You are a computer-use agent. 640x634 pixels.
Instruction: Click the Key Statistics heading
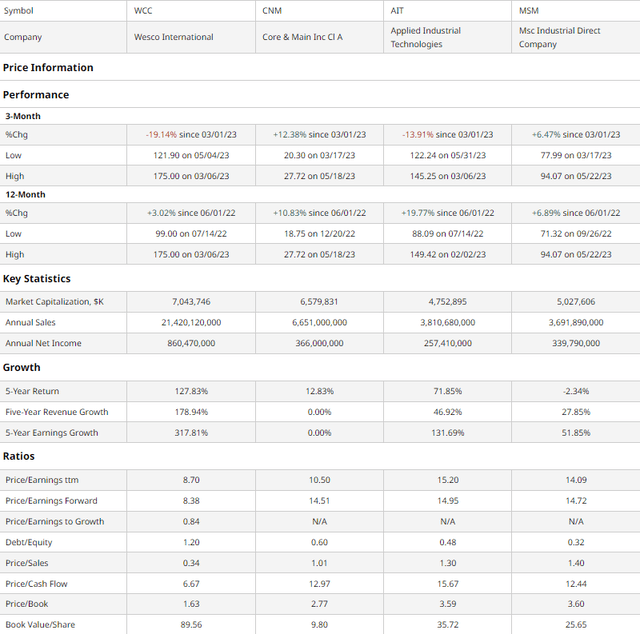pos(37,278)
